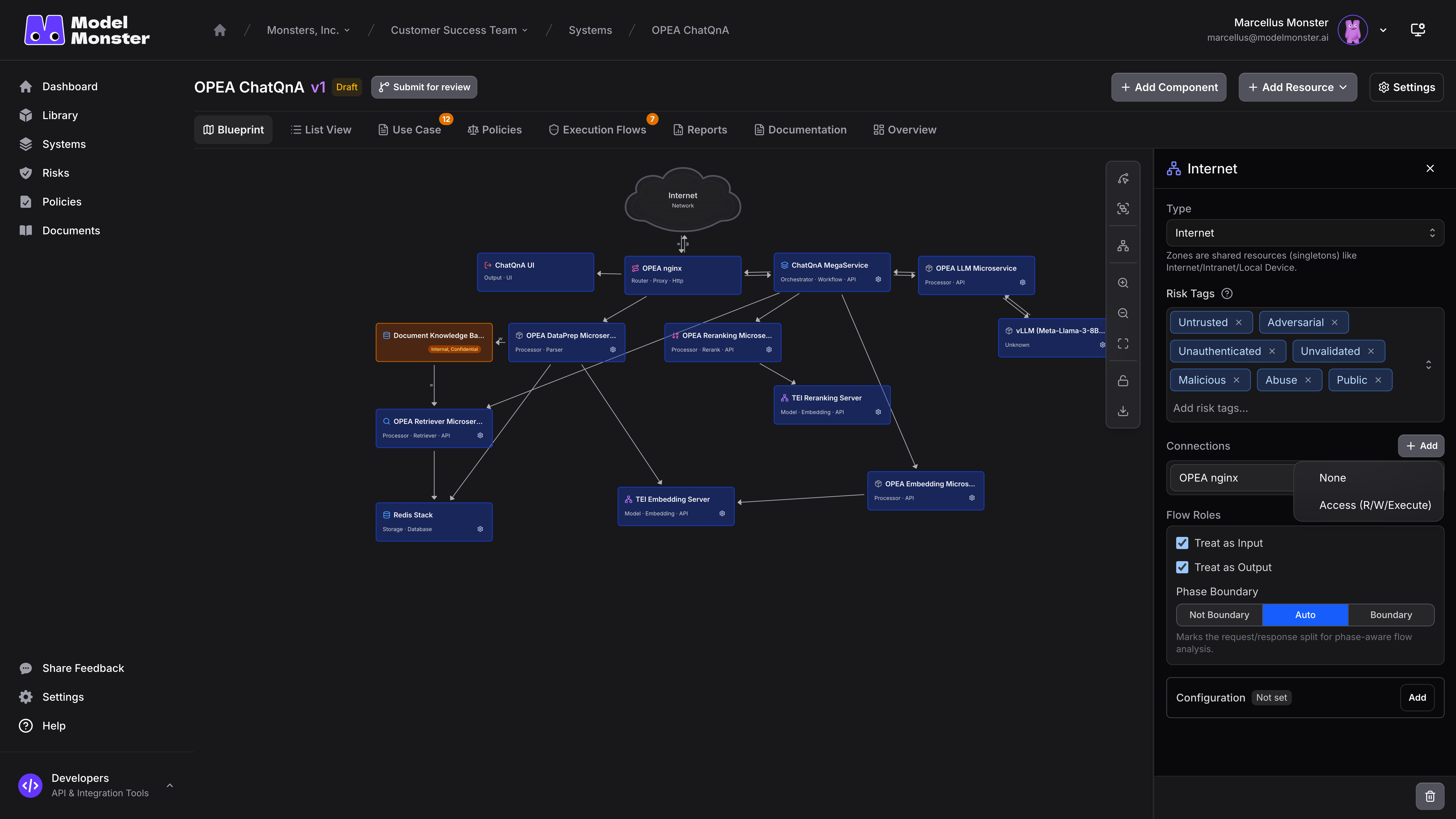This screenshot has height=819, width=1456.
Task: Open the Policies tab
Action: [x=495, y=129]
